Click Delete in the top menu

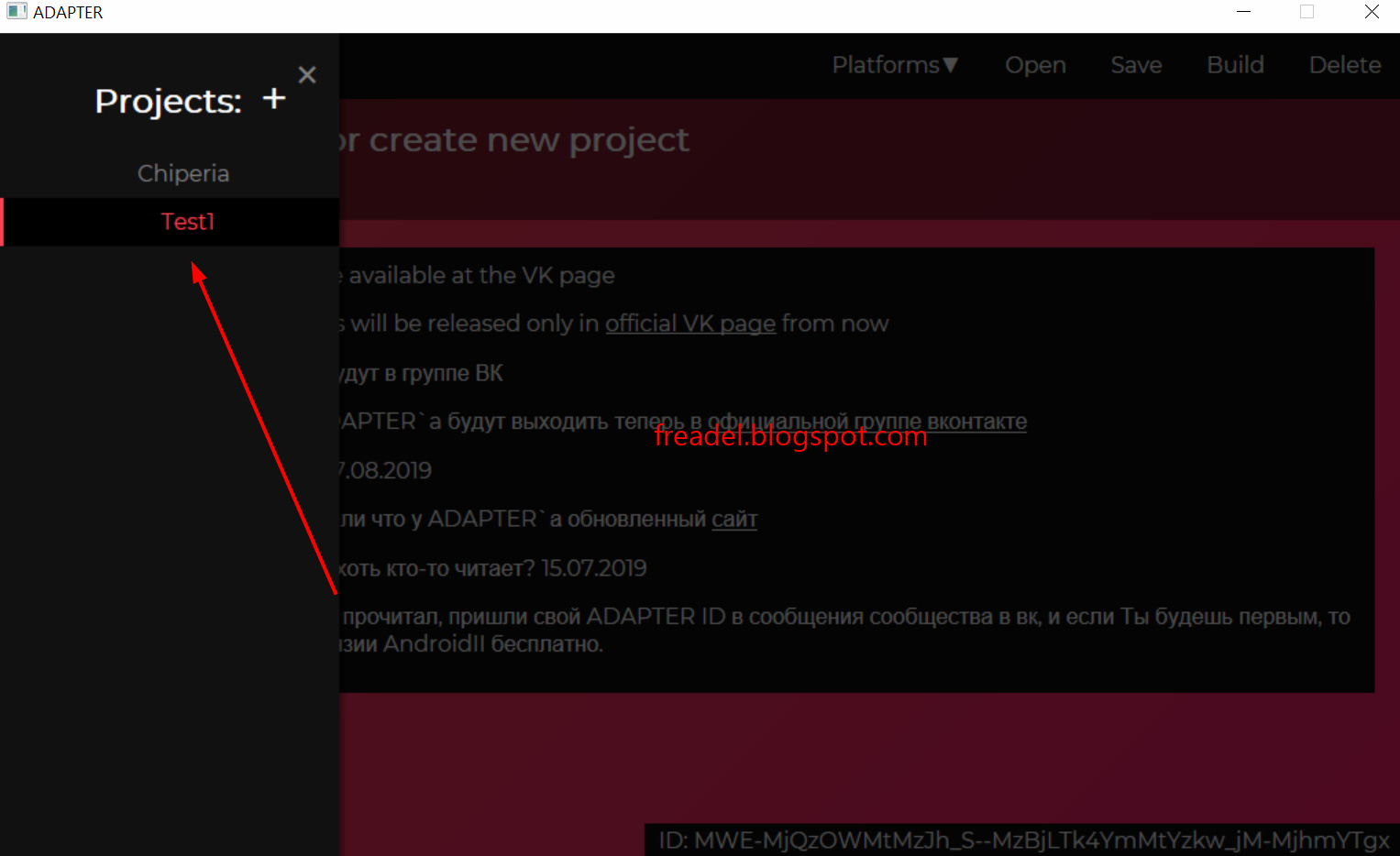point(1345,65)
